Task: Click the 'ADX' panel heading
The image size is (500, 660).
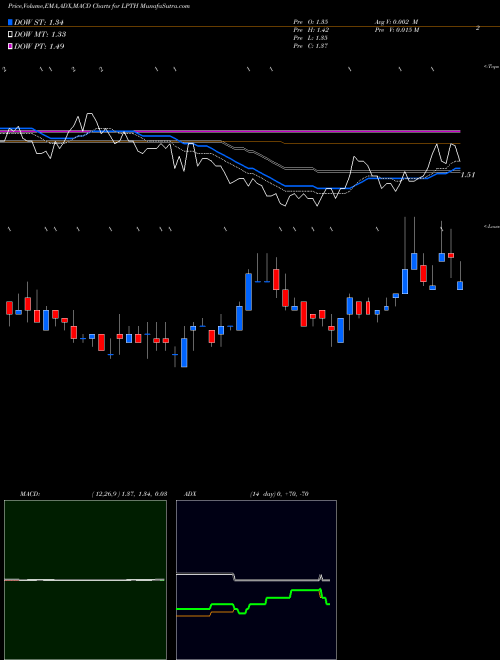Action: tap(190, 494)
